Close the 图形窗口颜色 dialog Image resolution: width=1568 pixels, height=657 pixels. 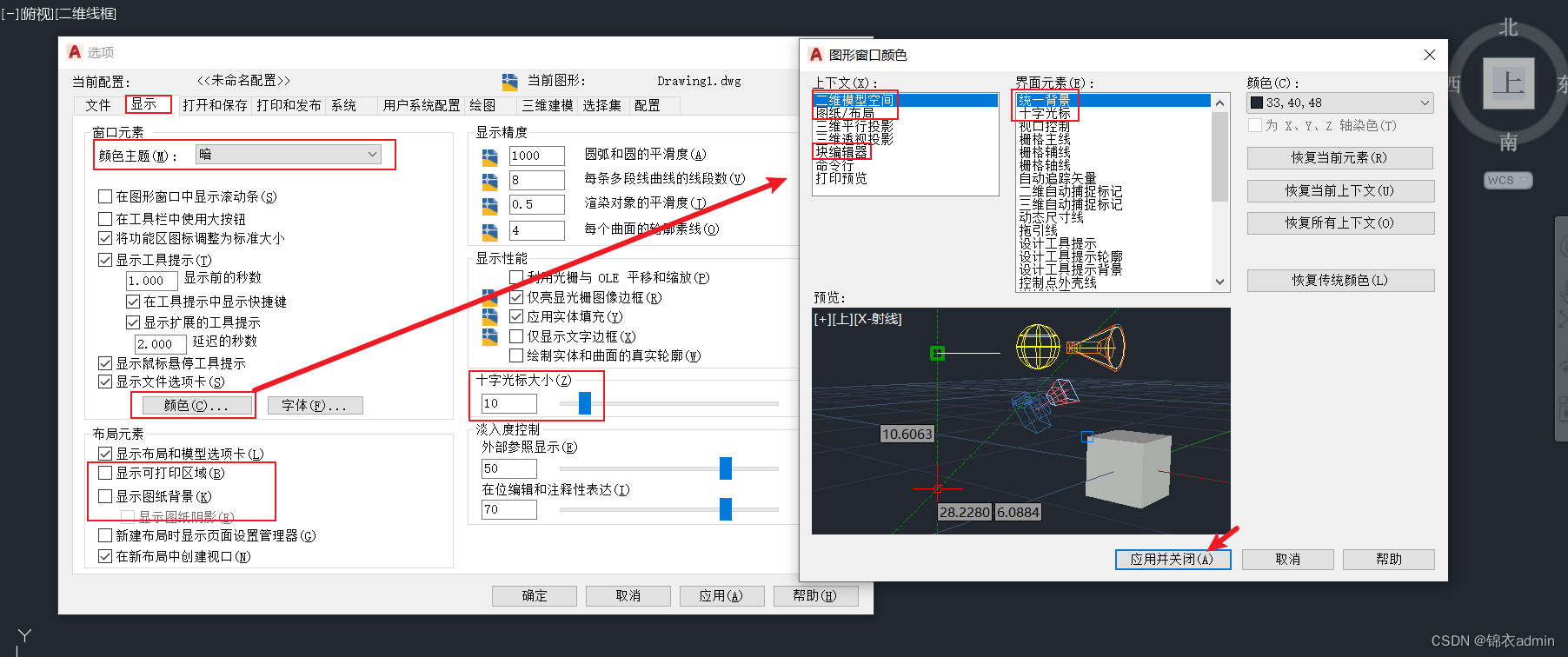click(x=1430, y=55)
